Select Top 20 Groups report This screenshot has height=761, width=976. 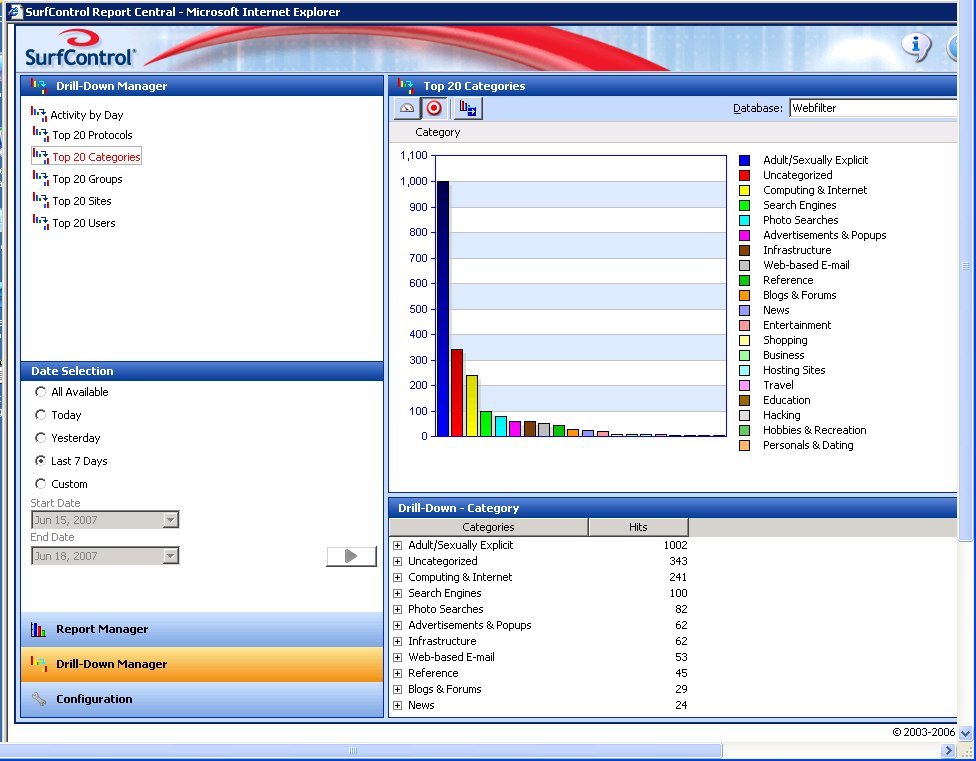click(x=87, y=179)
